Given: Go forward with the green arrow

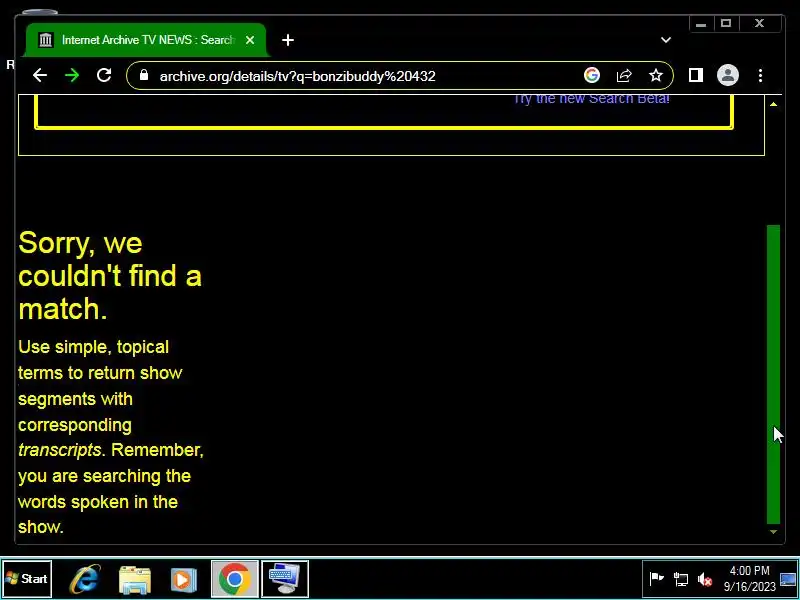Looking at the screenshot, I should coord(72,76).
